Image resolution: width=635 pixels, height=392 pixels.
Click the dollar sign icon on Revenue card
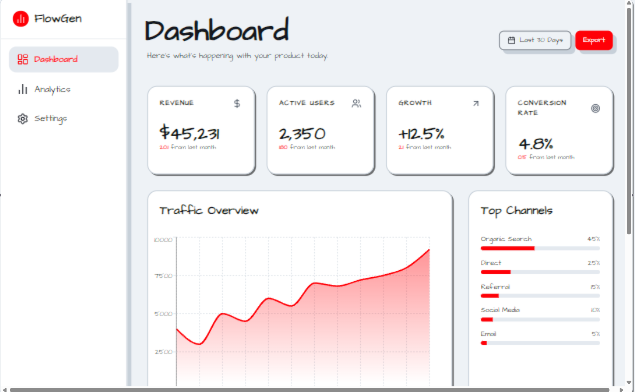pos(237,104)
